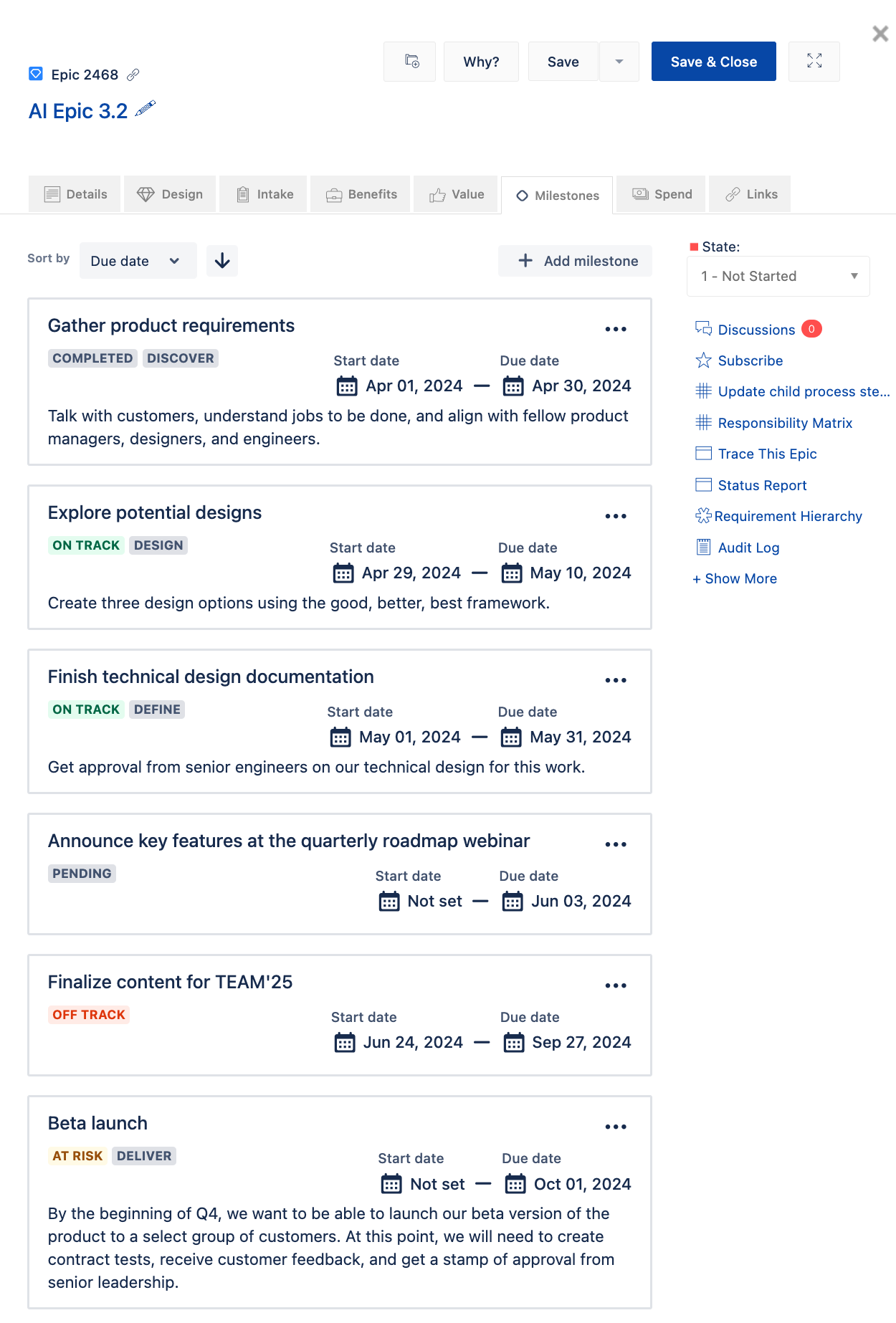Open more options for Finish technical design documentation
This screenshot has height=1323, width=896.
coord(616,680)
